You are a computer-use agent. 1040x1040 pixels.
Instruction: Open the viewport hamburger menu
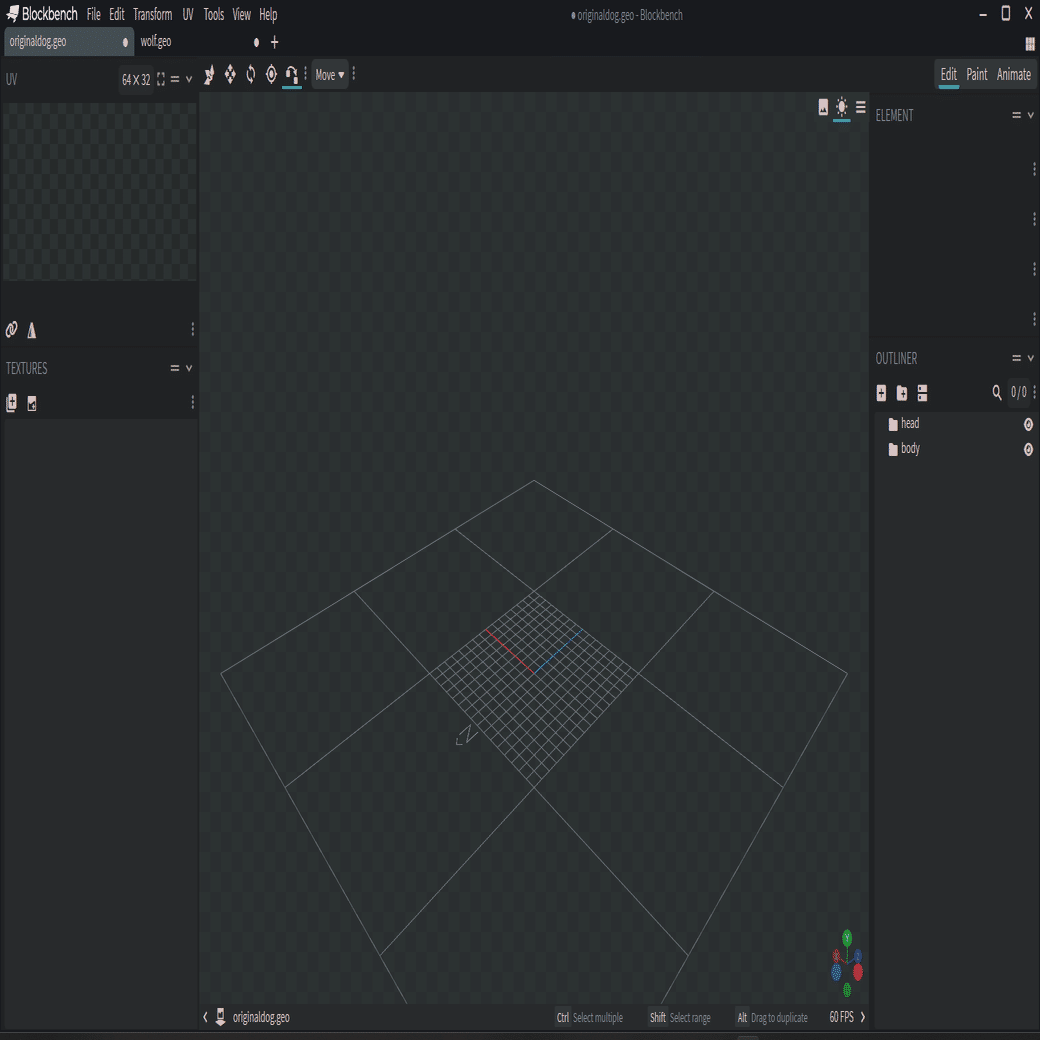(860, 107)
